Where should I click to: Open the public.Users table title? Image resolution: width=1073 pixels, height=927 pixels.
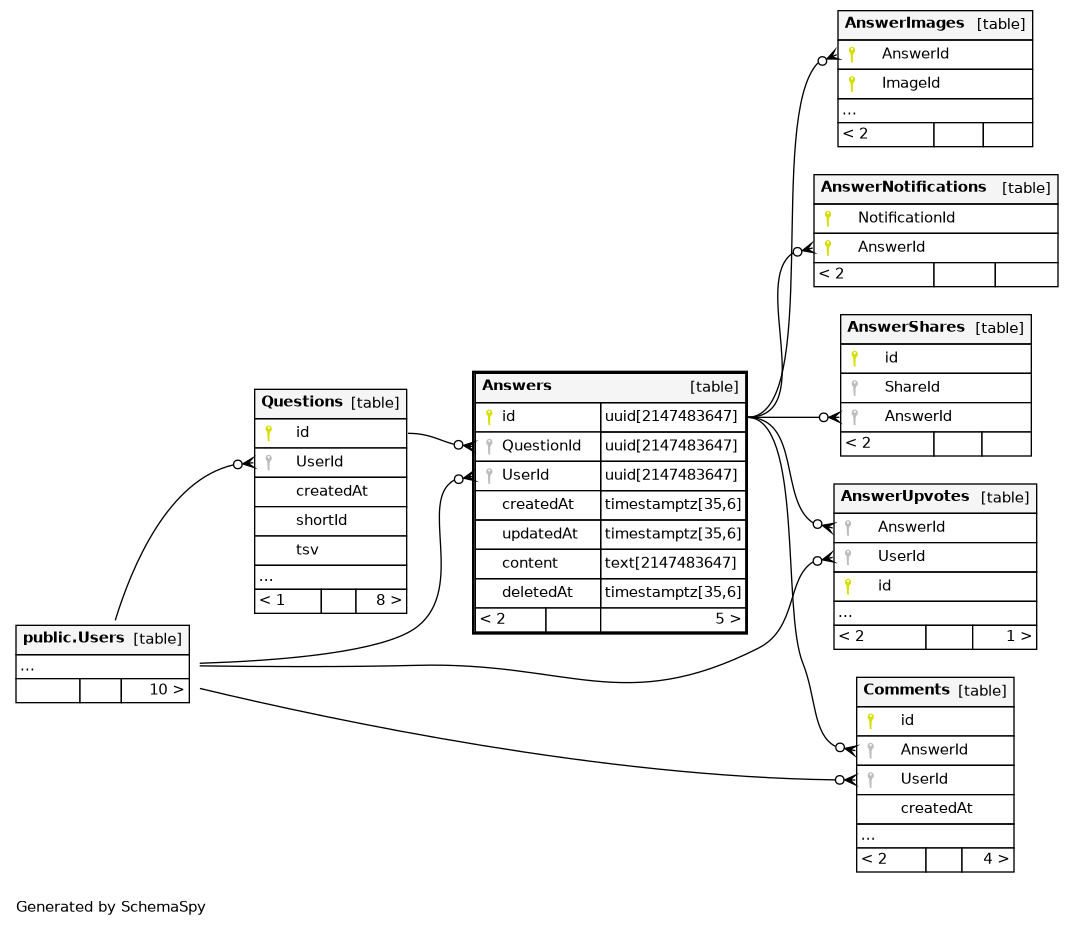pyautogui.click(x=74, y=638)
